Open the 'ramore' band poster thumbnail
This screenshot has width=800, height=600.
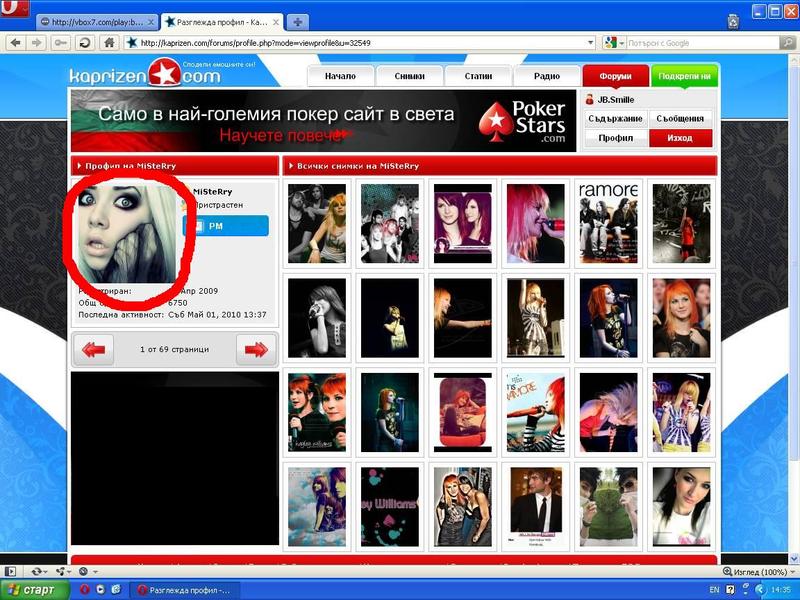[x=608, y=224]
